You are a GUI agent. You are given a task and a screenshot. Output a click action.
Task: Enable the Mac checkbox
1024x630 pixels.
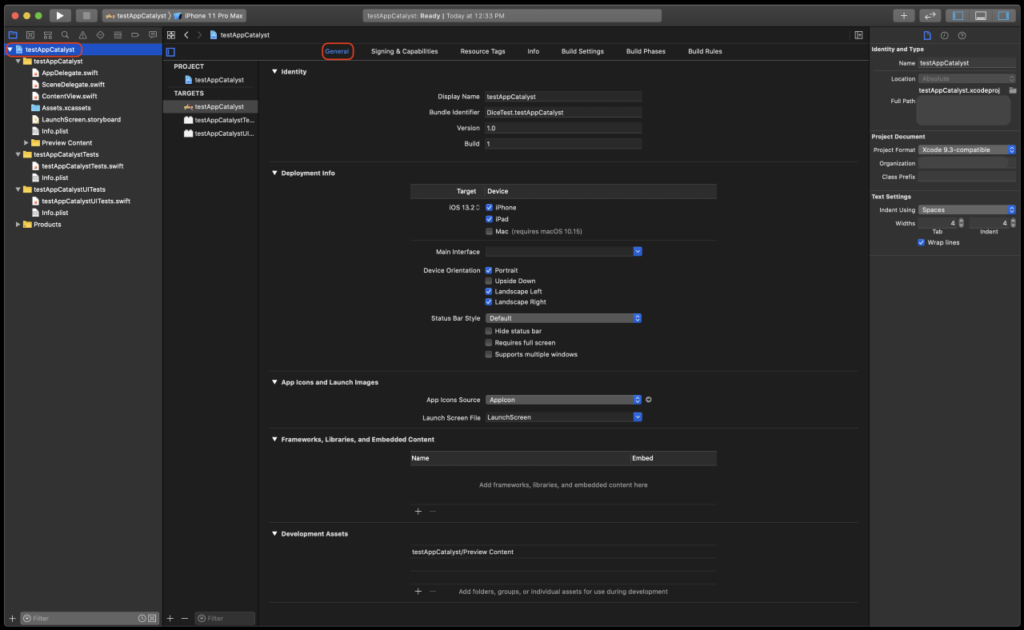point(489,231)
